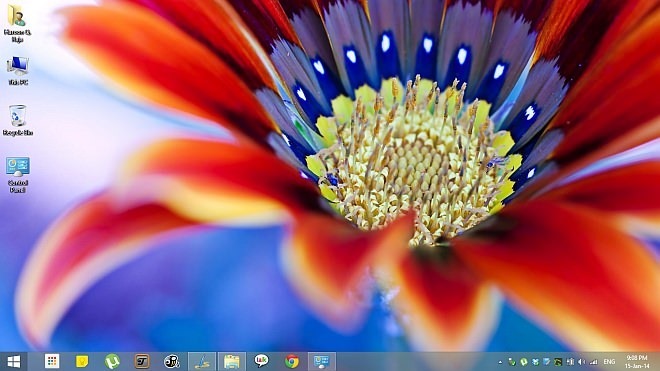Select the Recycle Bin desktop icon
The height and width of the screenshot is (371, 660).
click(18, 120)
